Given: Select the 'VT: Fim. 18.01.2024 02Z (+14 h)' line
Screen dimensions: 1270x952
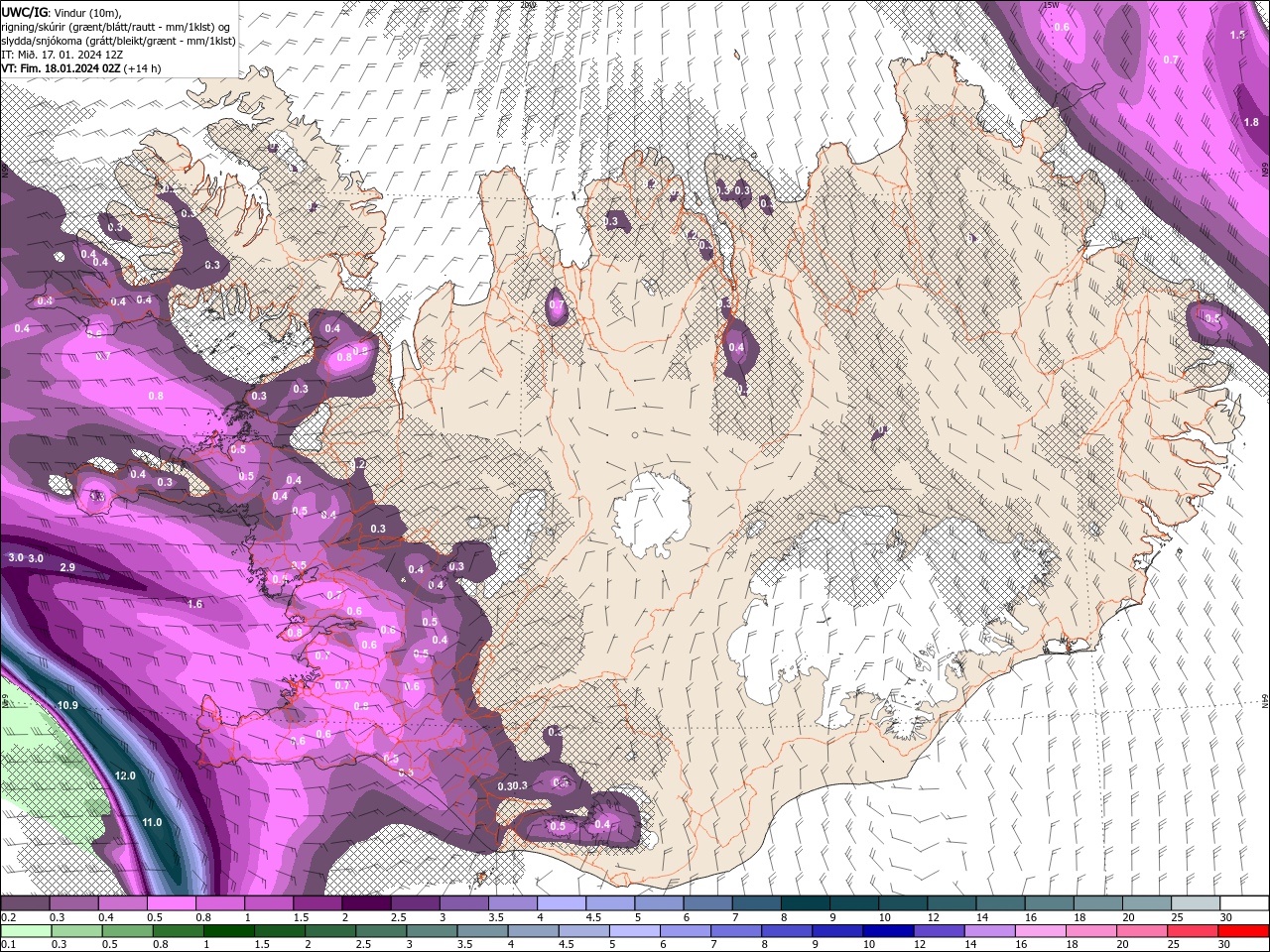Looking at the screenshot, I should click(x=81, y=68).
